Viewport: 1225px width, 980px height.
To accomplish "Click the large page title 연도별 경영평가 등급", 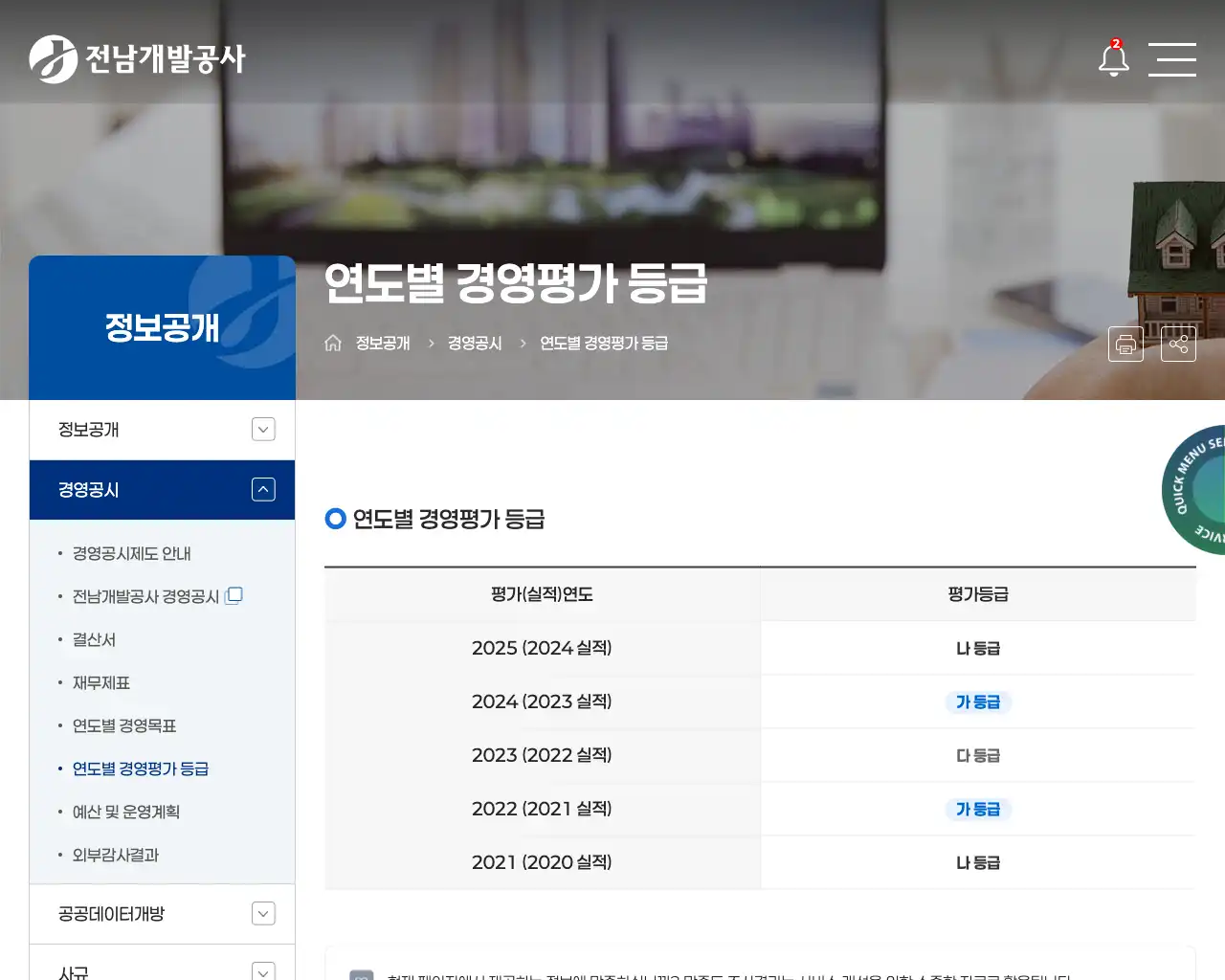I will [x=516, y=282].
